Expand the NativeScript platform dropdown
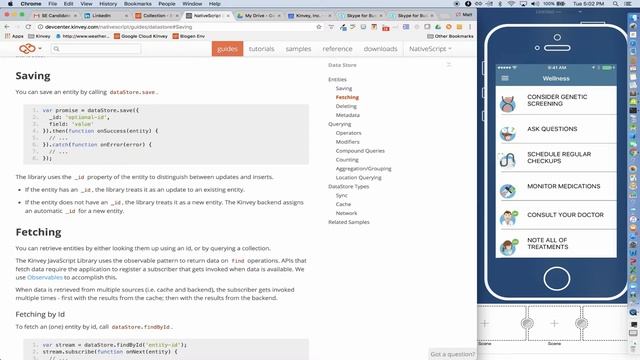 tap(430, 49)
